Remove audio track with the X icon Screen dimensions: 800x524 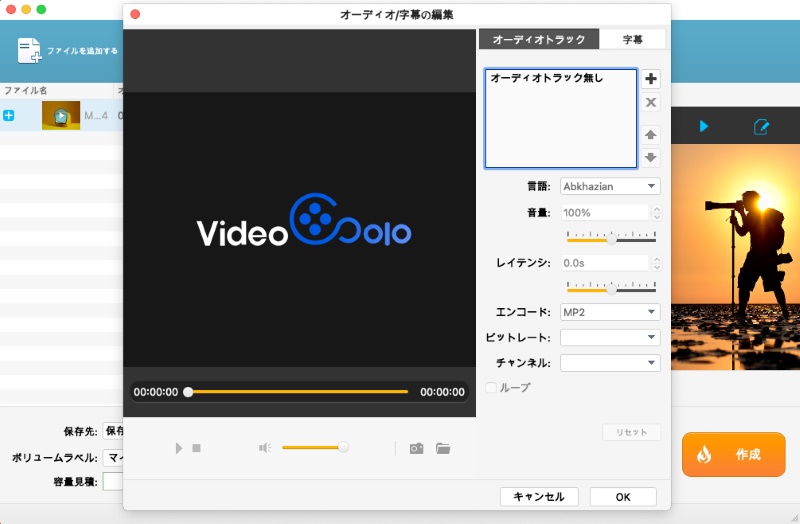click(x=651, y=102)
